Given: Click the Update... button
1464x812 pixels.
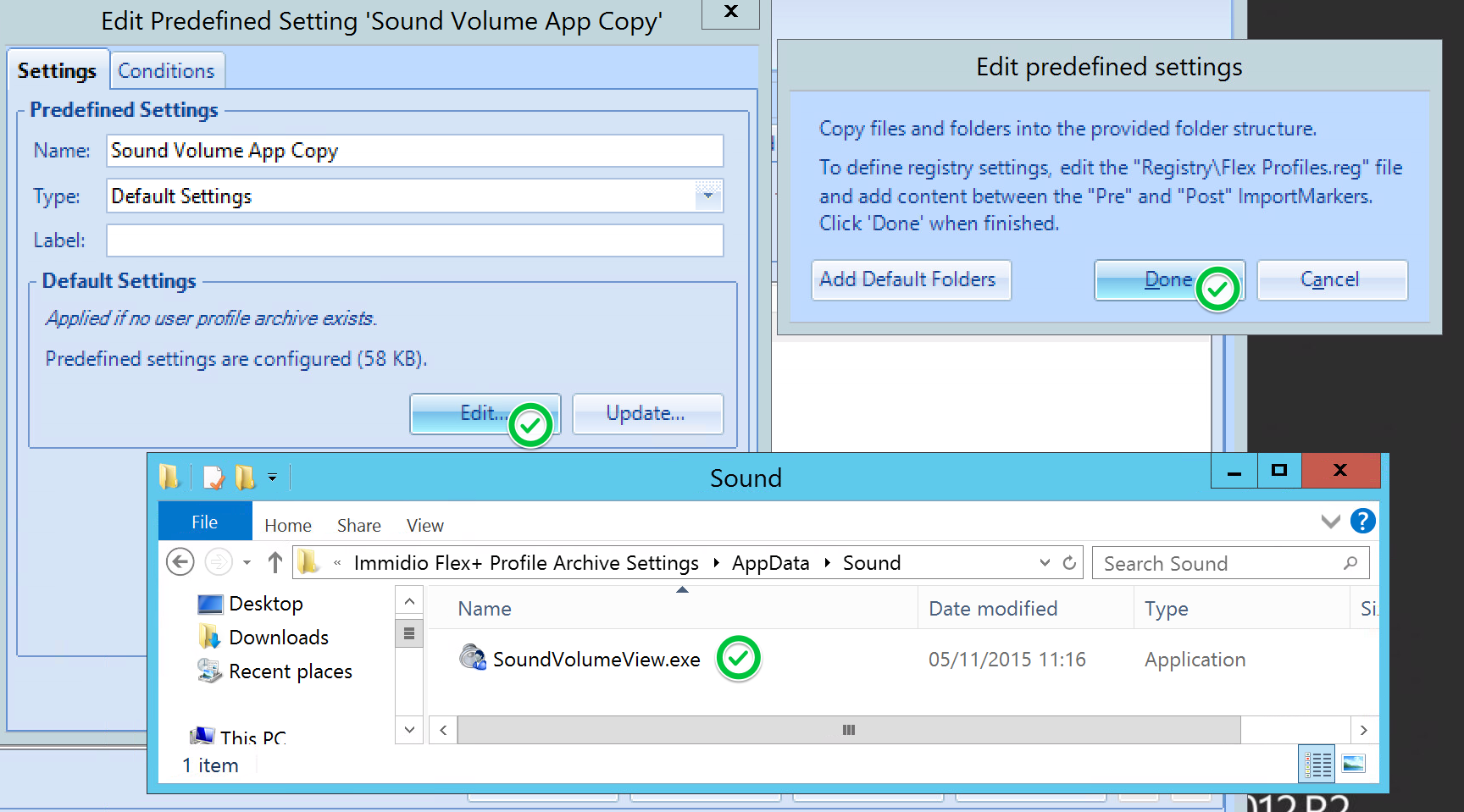Looking at the screenshot, I should pos(647,413).
